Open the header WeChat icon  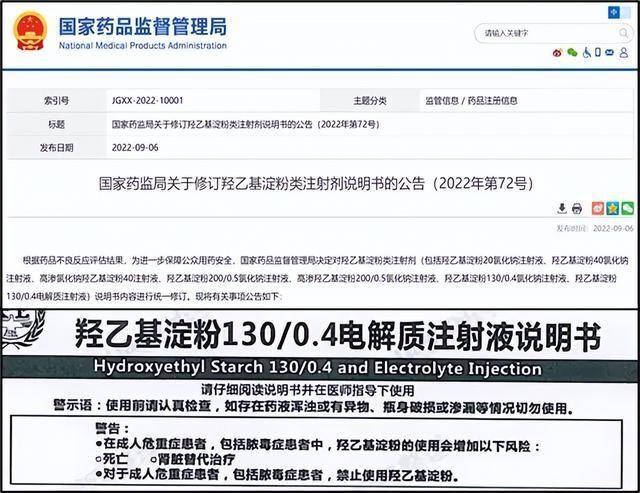(x=572, y=52)
